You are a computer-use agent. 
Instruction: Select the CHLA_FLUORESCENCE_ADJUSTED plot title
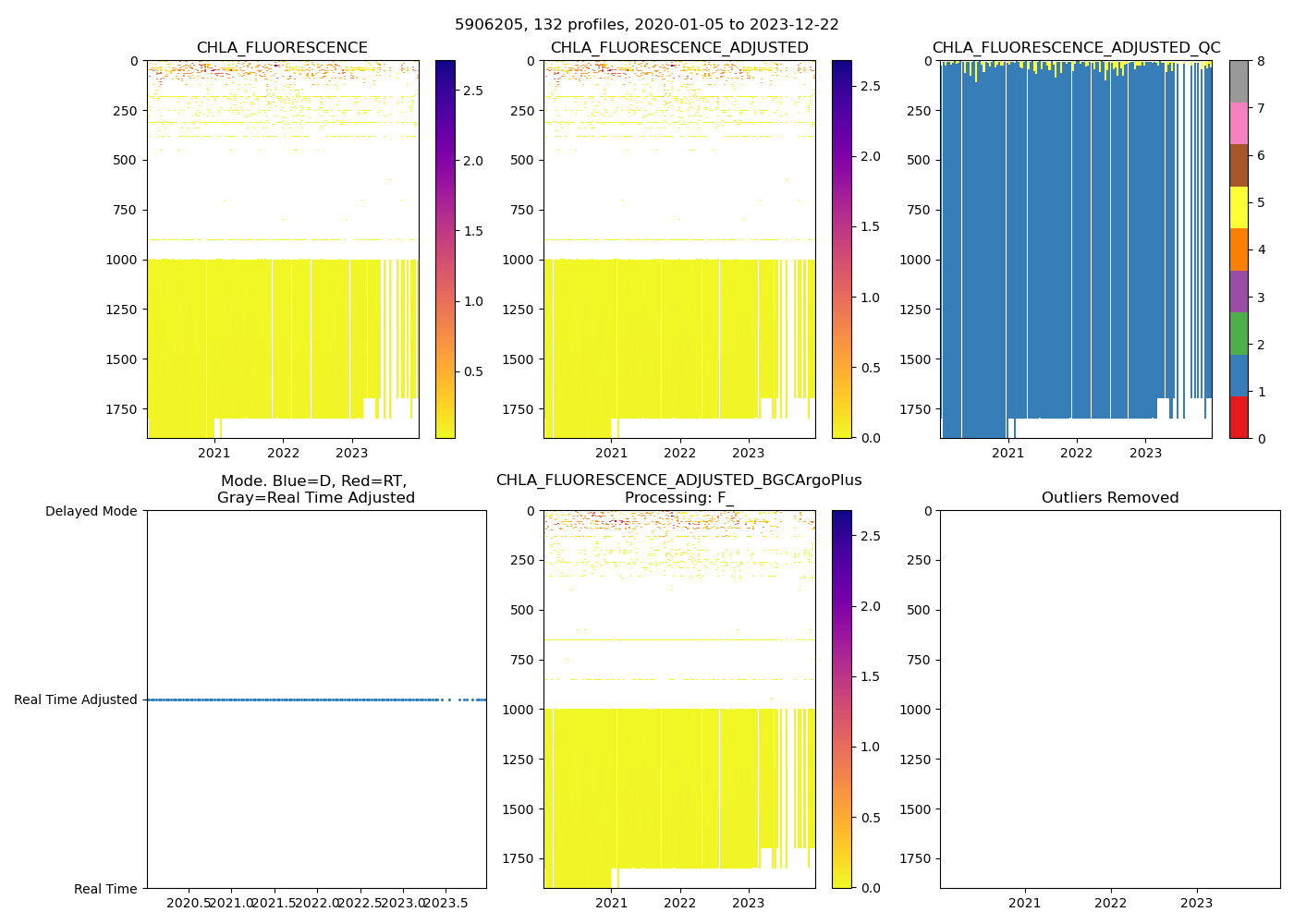(679, 48)
